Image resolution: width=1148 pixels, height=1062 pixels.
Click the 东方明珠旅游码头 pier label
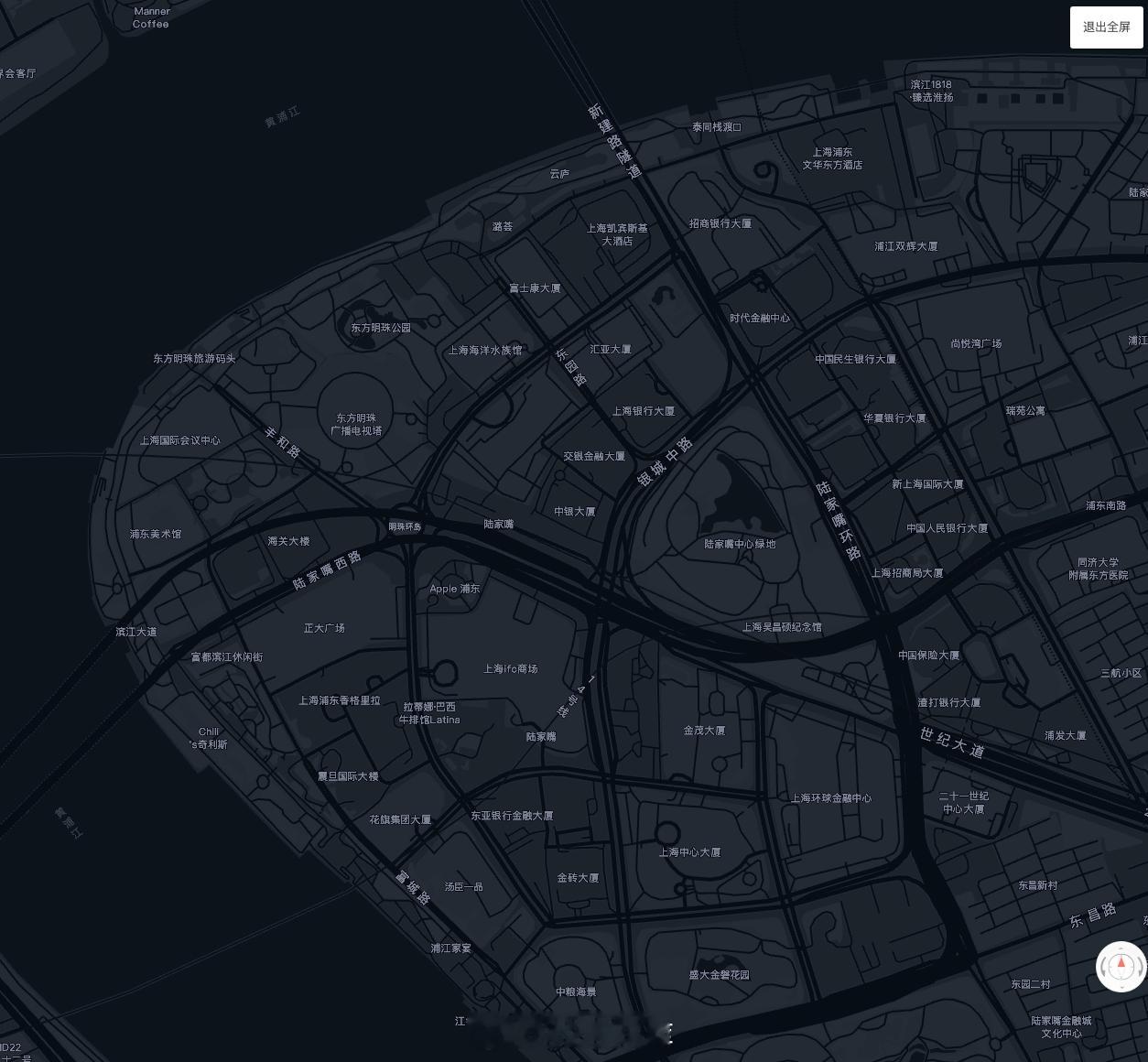[x=194, y=359]
